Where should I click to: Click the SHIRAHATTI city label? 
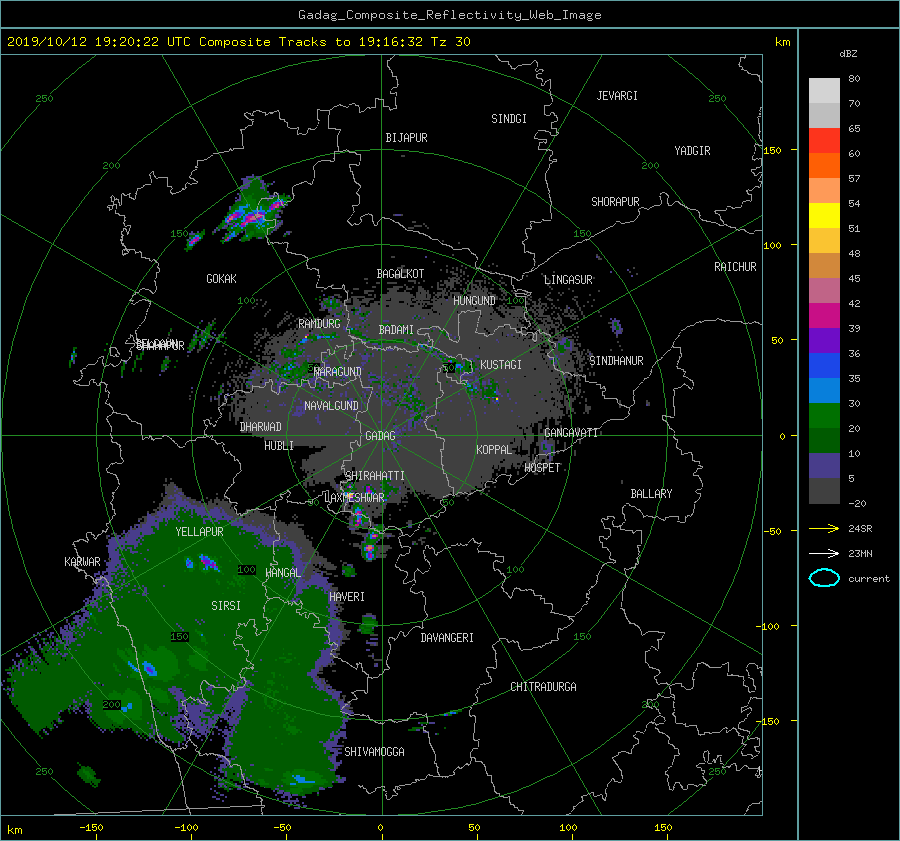pyautogui.click(x=375, y=476)
